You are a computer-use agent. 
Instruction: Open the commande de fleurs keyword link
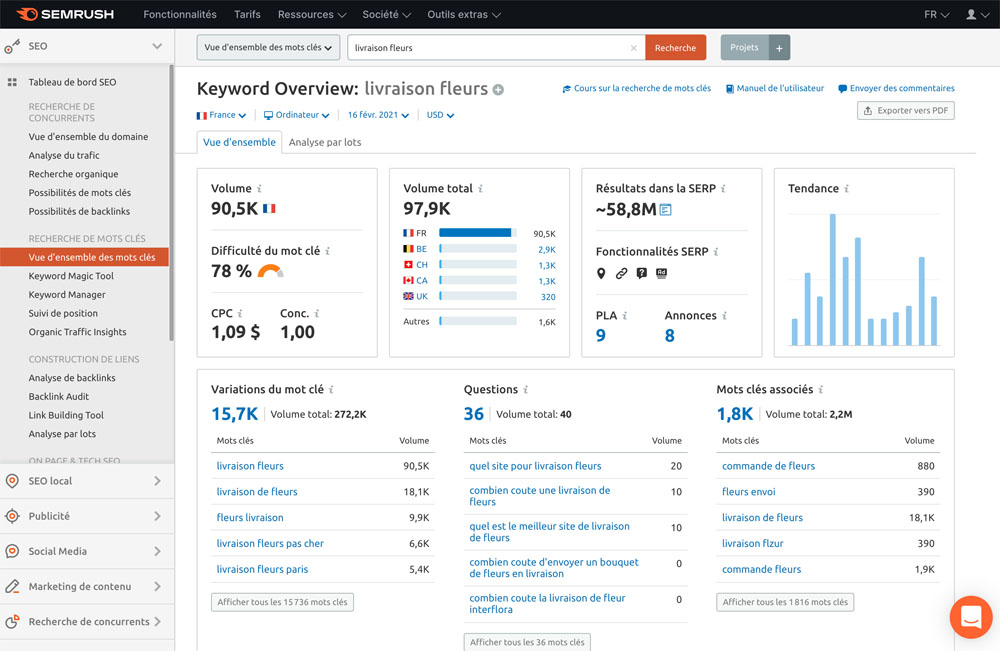(x=768, y=466)
